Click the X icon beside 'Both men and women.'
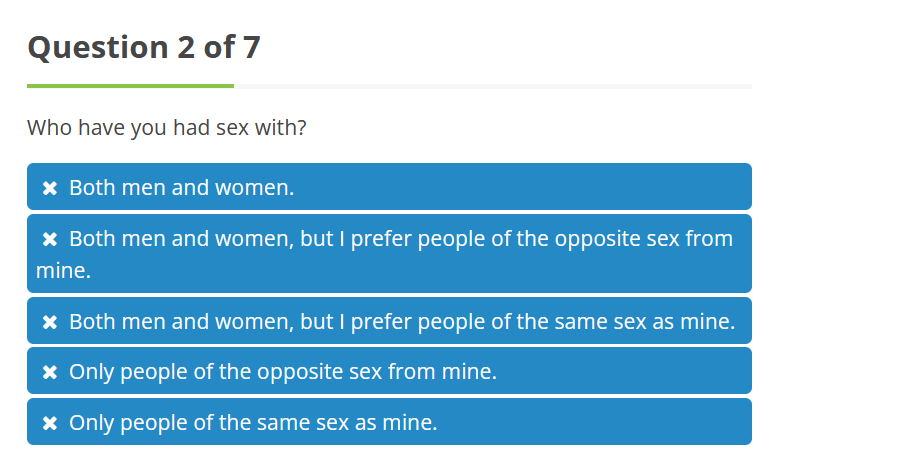Viewport: 897px width, 474px height. click(x=50, y=188)
